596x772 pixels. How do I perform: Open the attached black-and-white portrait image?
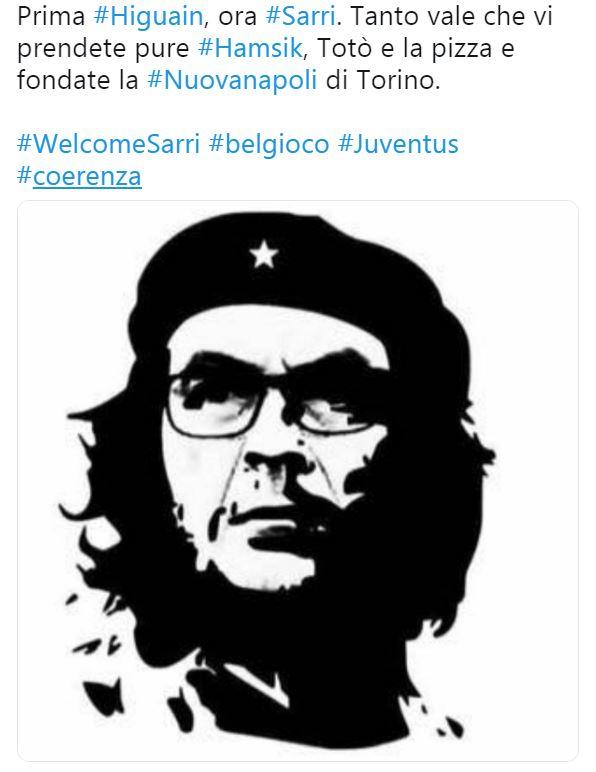298,481
